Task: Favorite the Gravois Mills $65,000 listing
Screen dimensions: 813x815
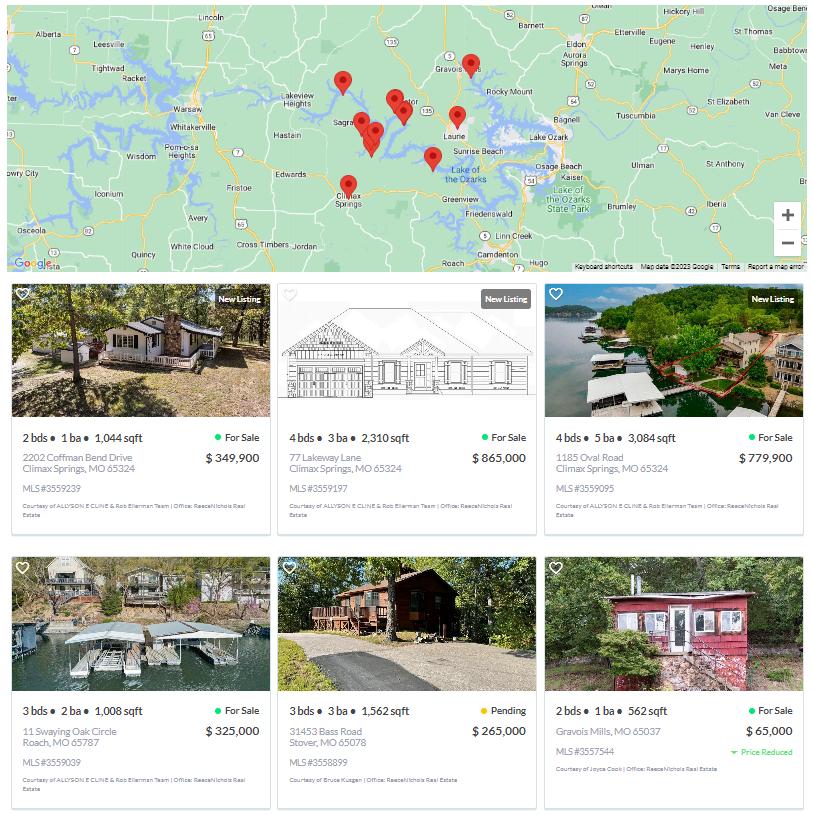Action: click(556, 568)
